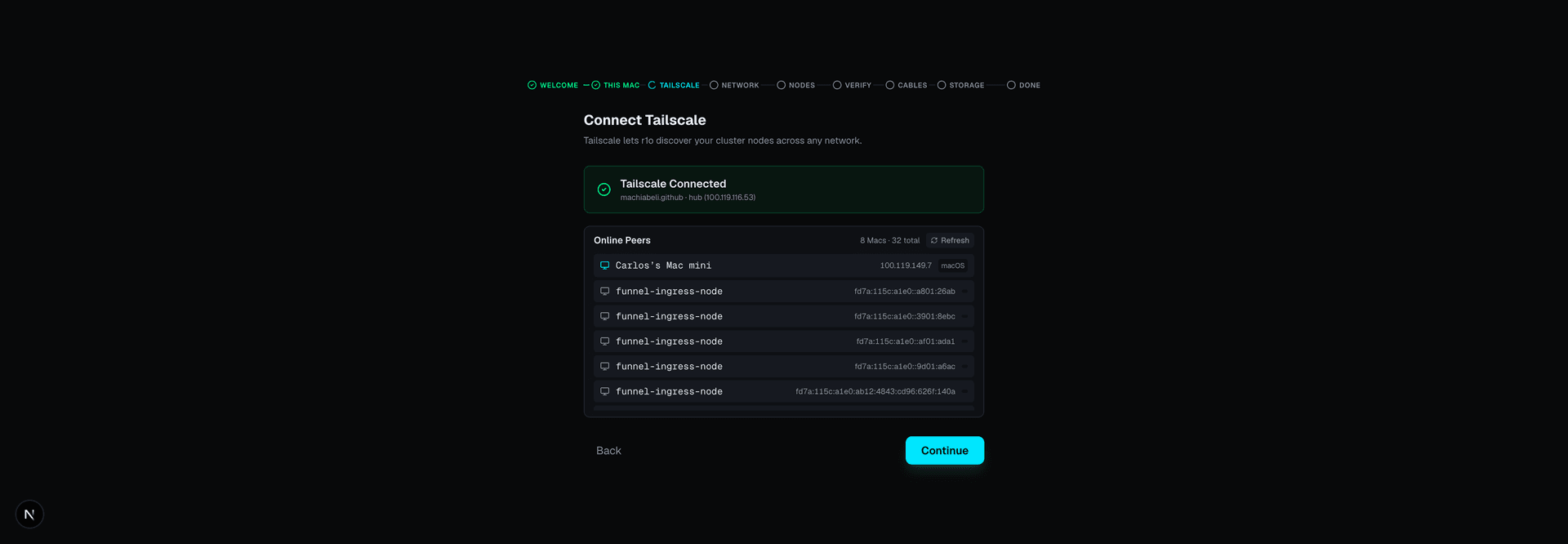This screenshot has width=1568, height=544.
Task: Click the monitor icon in the a801:26ab row
Action: coord(605,291)
